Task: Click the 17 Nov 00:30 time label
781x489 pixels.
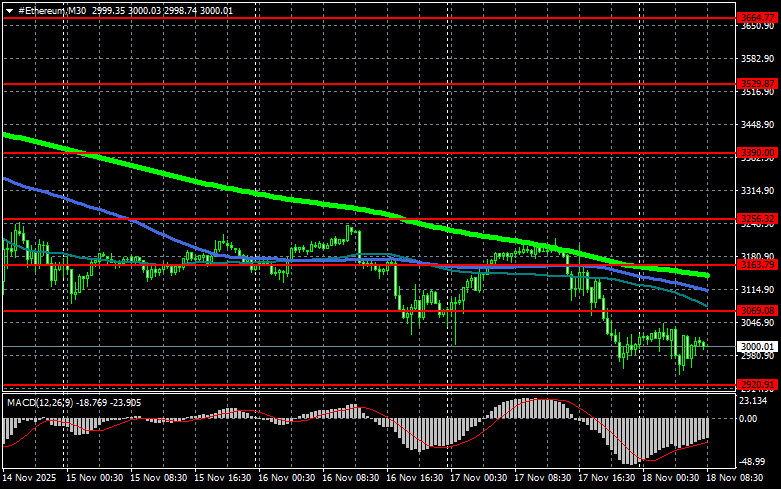Action: (x=479, y=478)
